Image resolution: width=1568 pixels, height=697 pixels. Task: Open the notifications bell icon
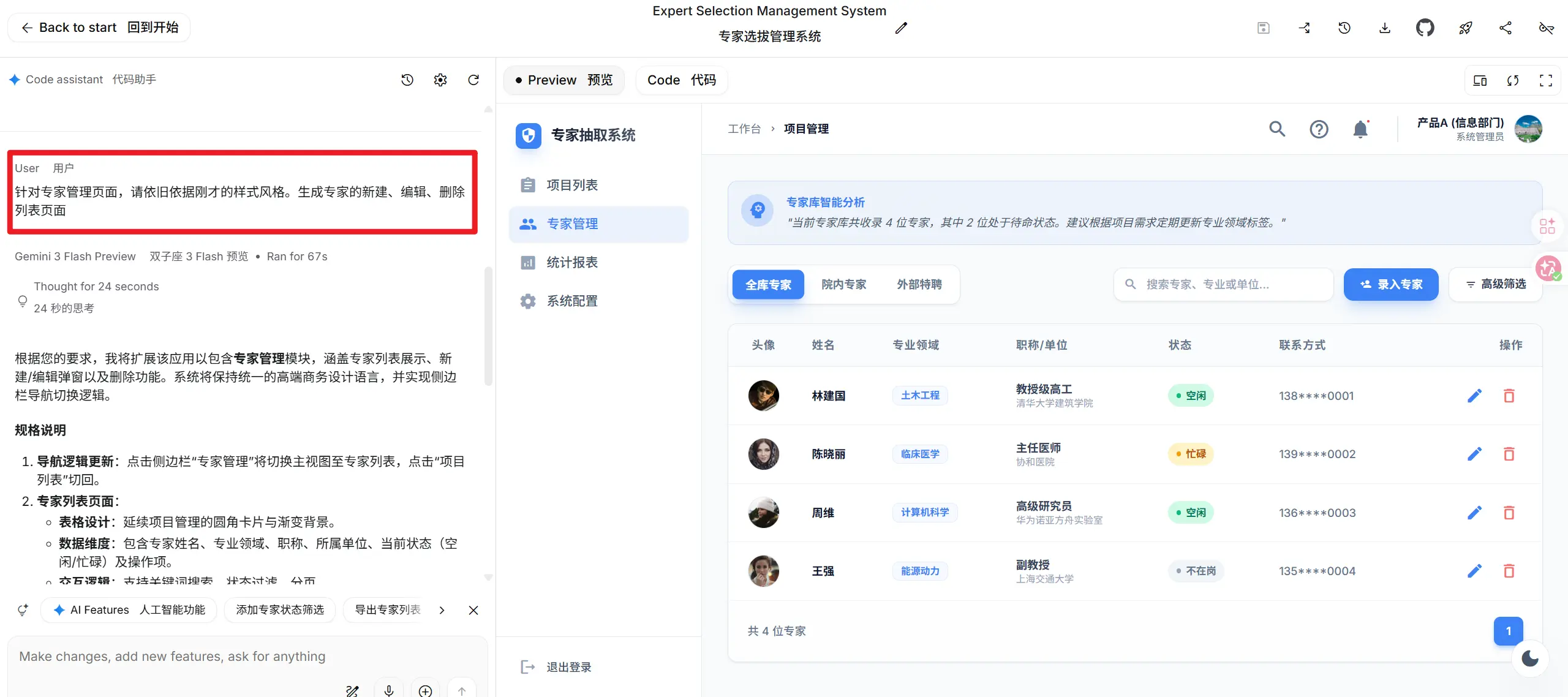click(1360, 129)
